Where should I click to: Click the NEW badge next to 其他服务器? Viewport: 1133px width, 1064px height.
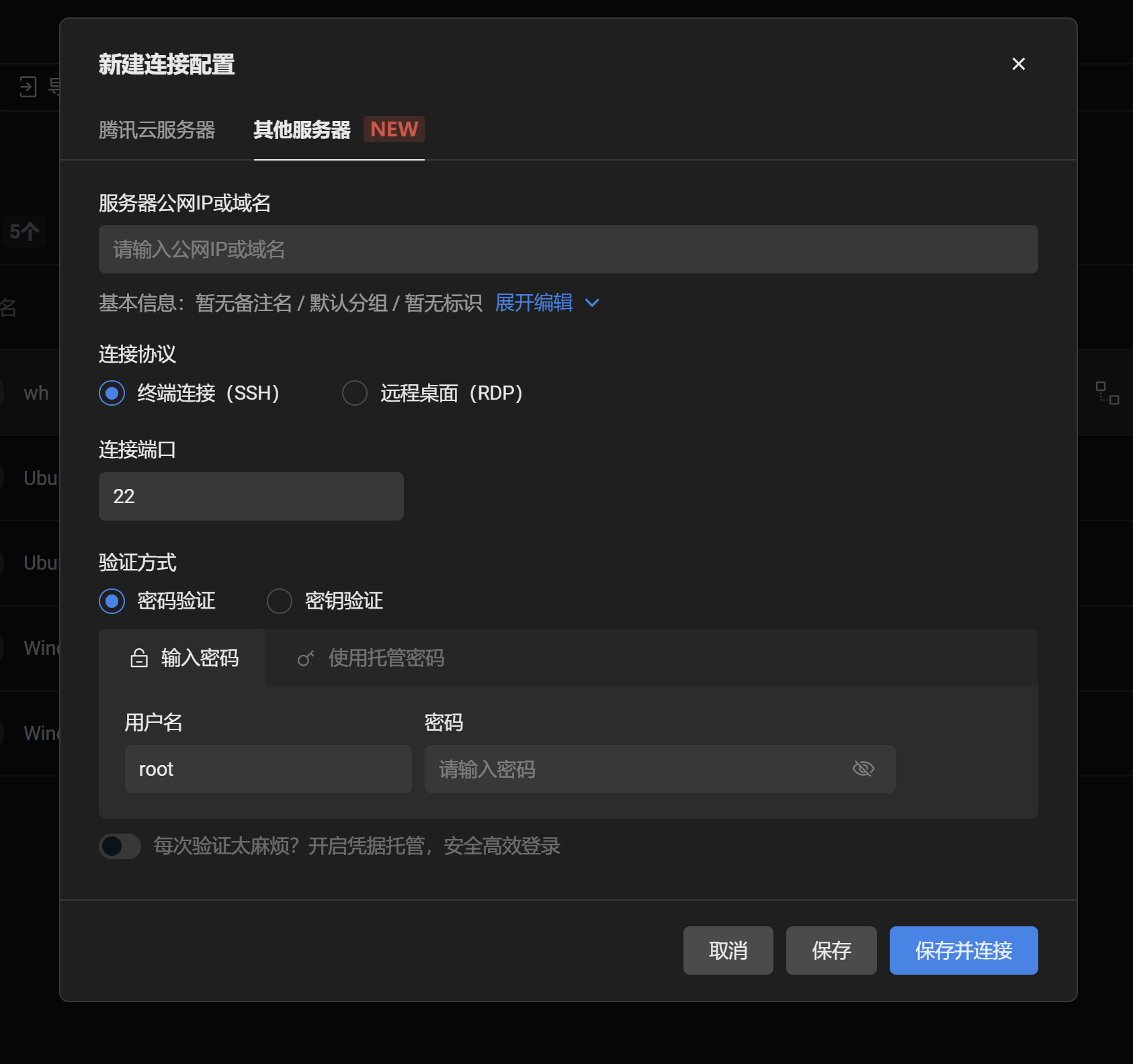(393, 129)
